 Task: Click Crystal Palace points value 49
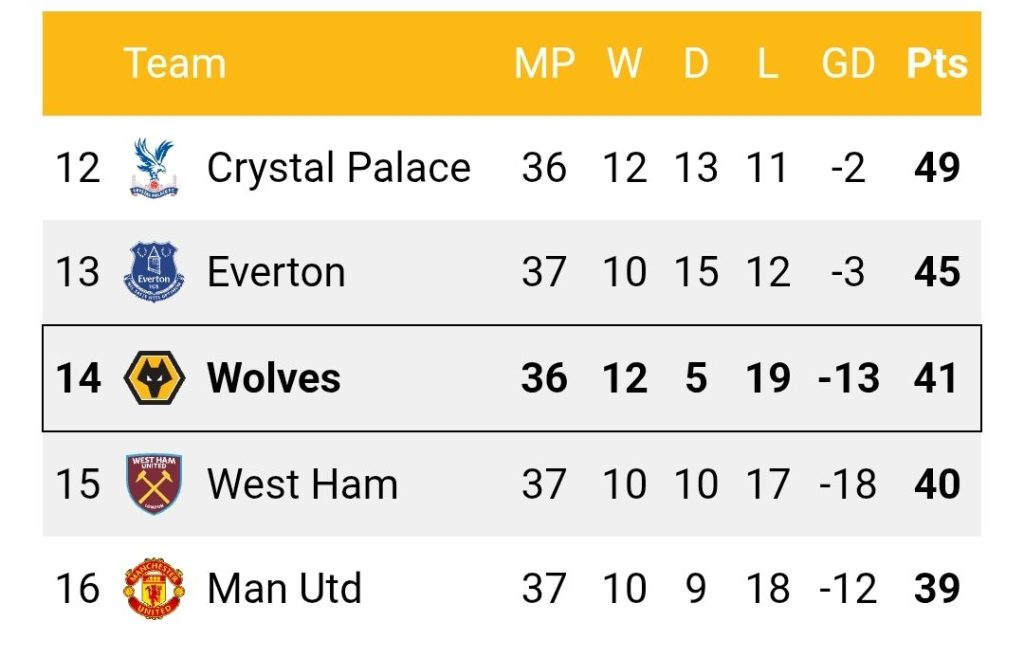coord(937,168)
